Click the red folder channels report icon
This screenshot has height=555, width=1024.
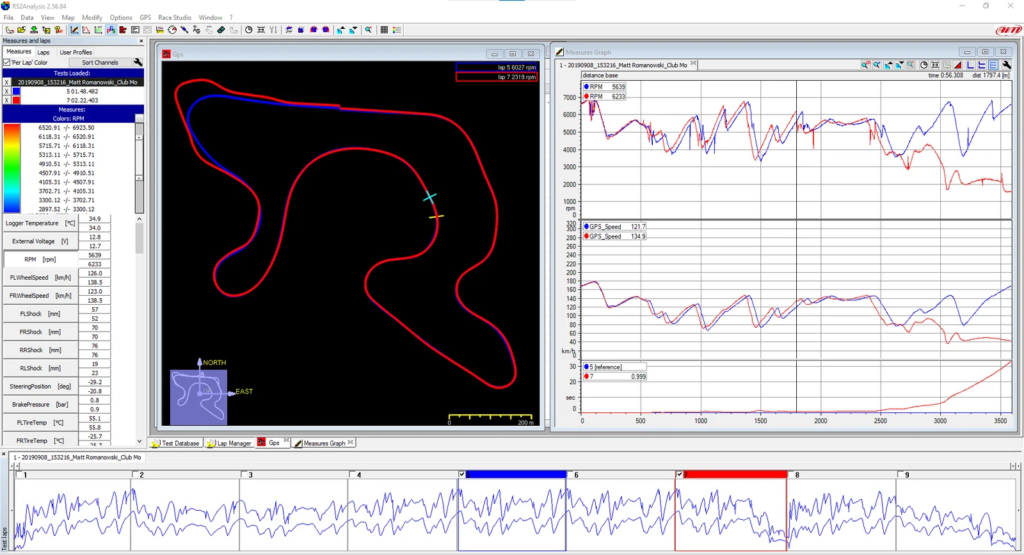[123, 30]
